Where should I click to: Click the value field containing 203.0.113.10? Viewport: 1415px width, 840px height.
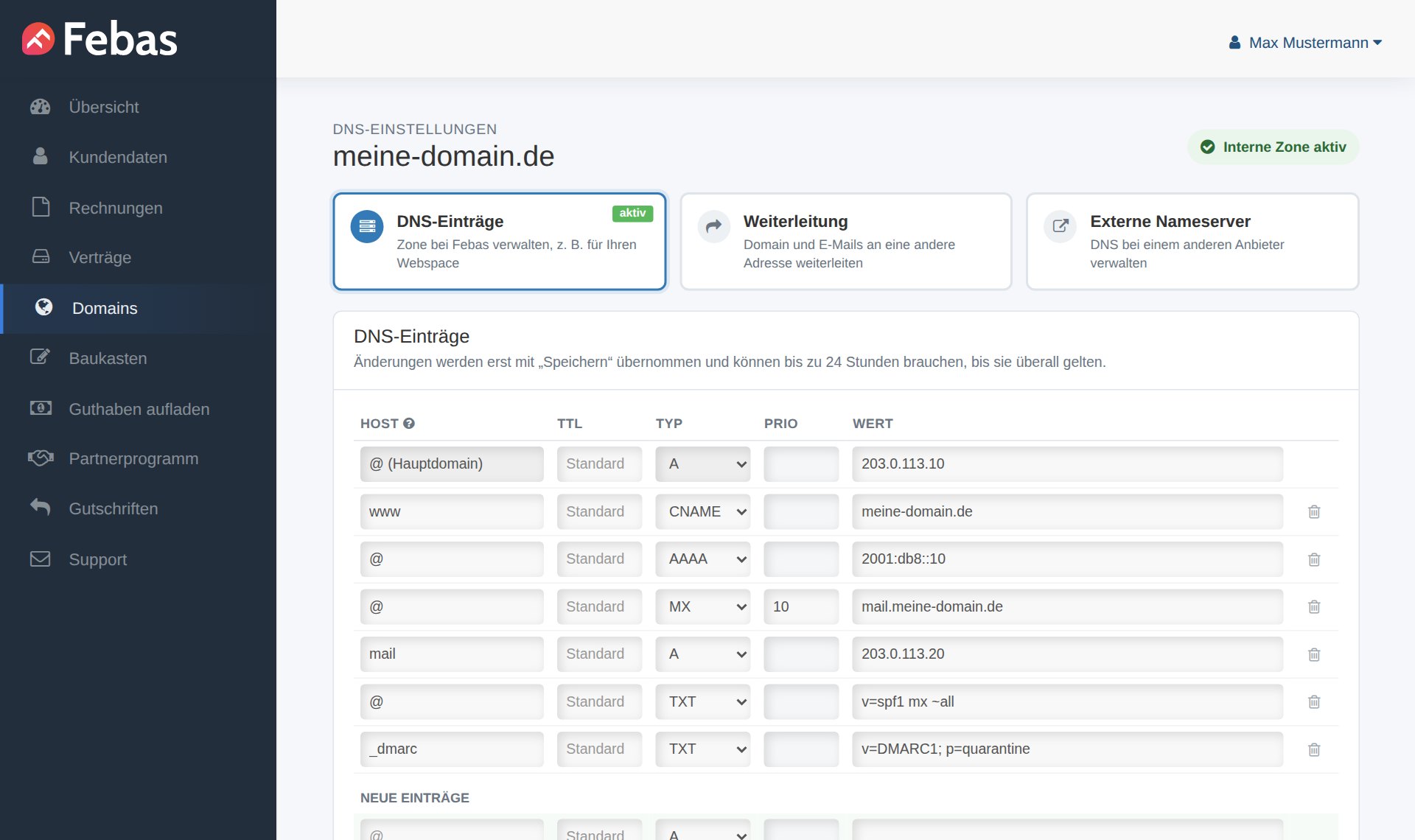pyautogui.click(x=1068, y=464)
